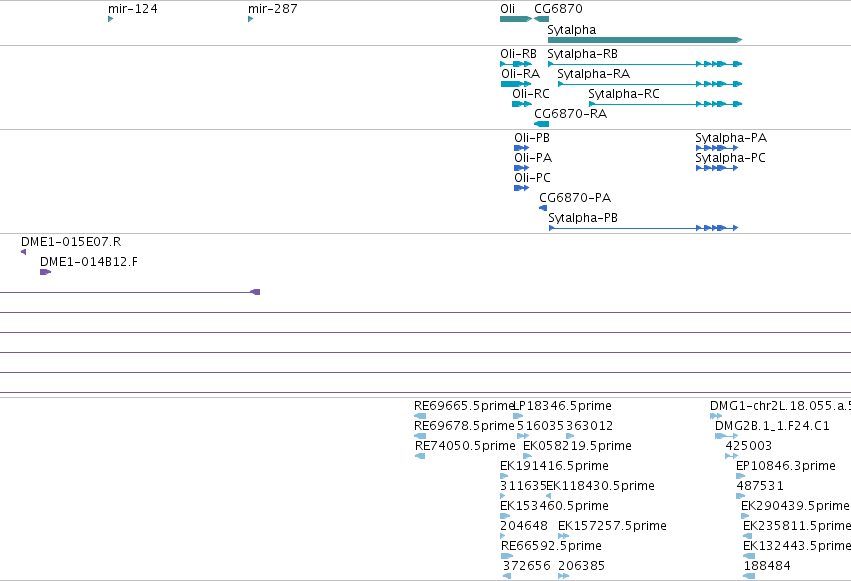Click the Sytalpha-PA protein feature
851x581 pixels.
(x=716, y=148)
